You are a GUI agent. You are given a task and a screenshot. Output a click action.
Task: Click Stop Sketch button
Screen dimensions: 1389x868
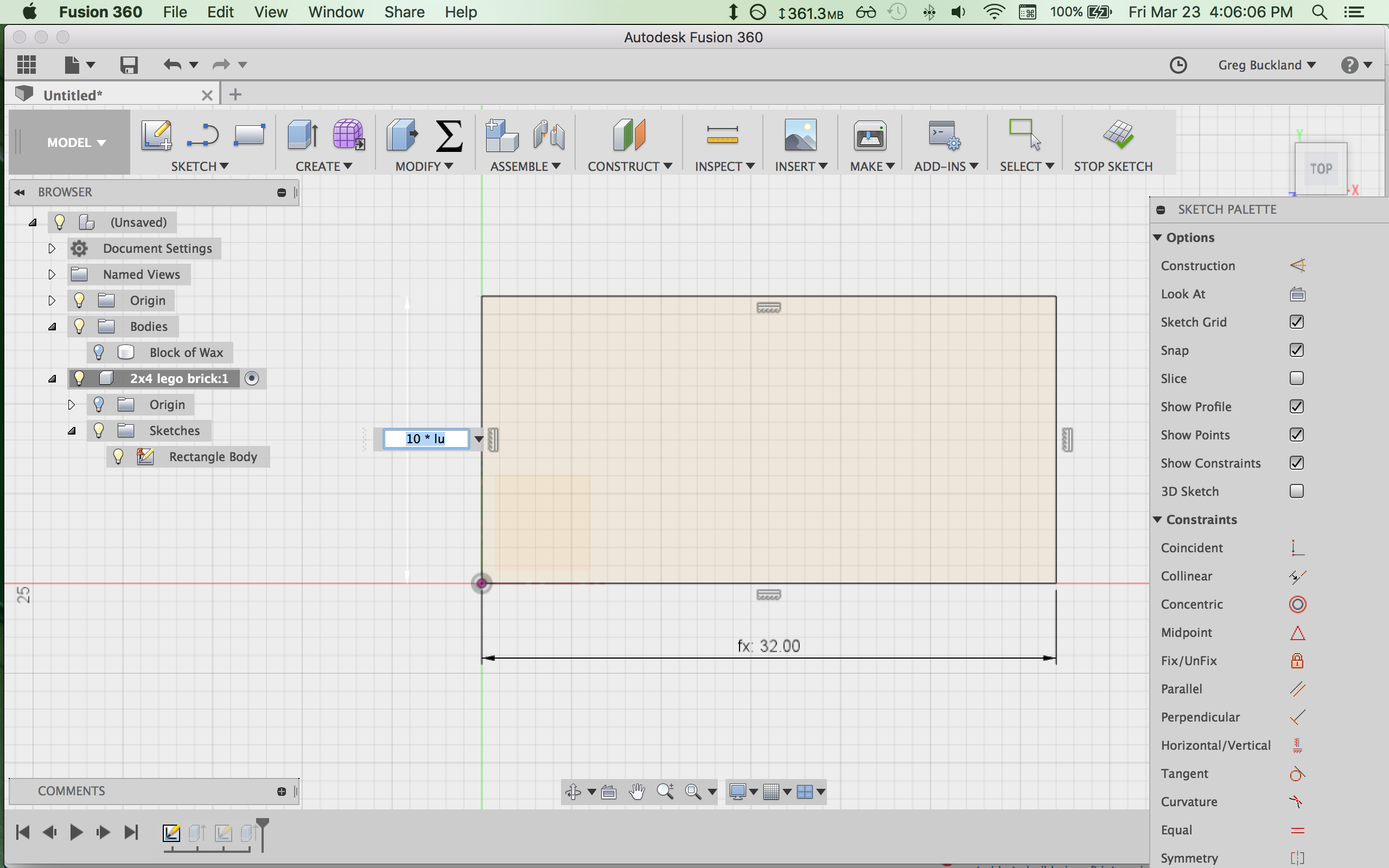1113,144
